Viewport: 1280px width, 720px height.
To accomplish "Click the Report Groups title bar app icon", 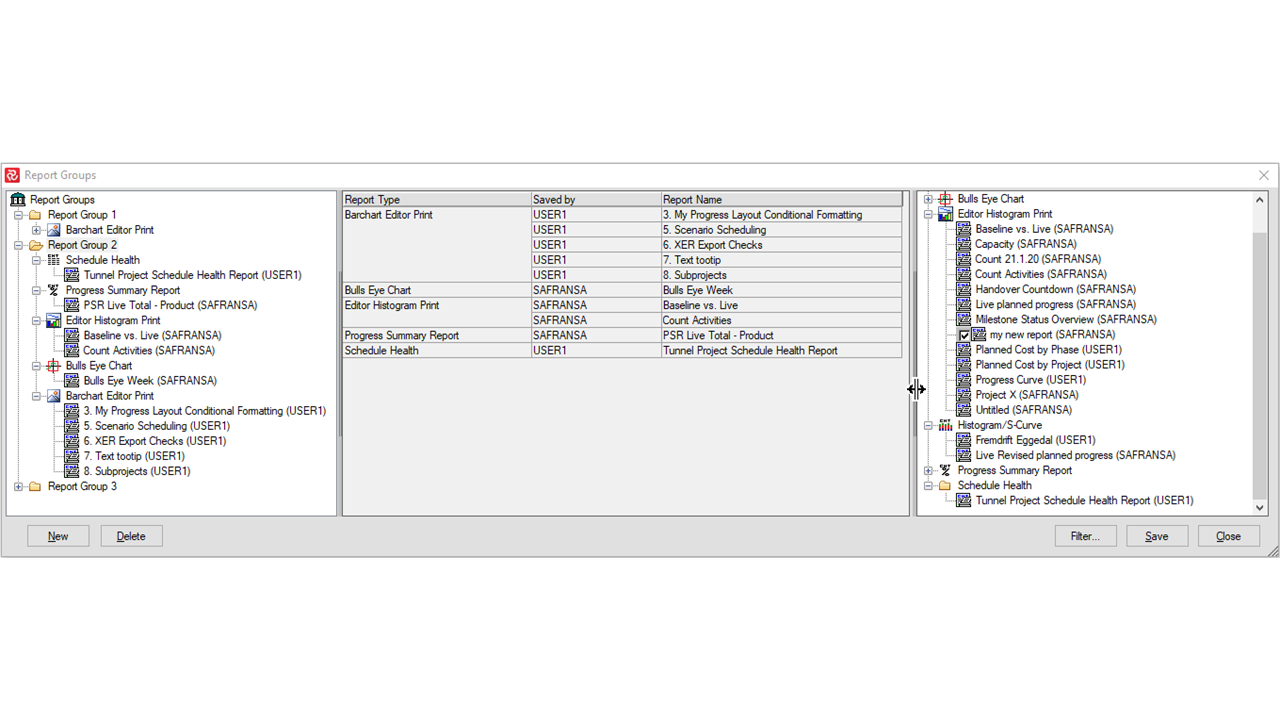I will click(12, 175).
